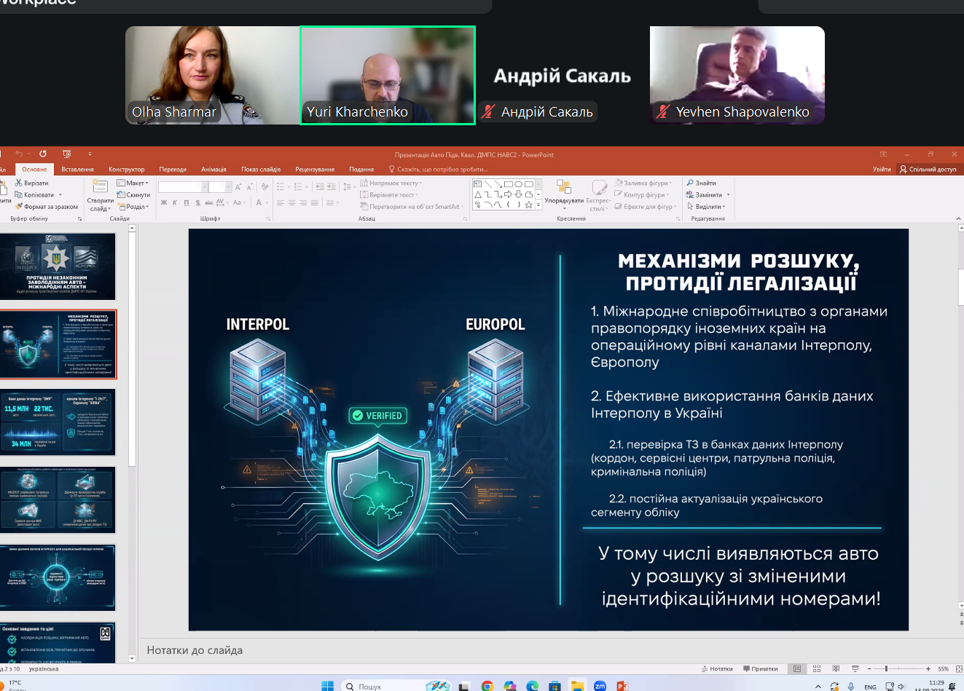
Task: Create a new slide with Створити слайд
Action: coord(99,196)
